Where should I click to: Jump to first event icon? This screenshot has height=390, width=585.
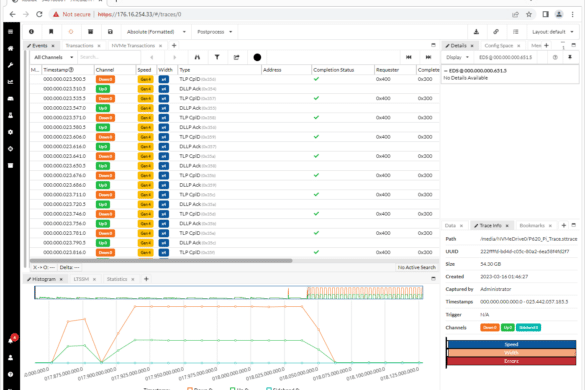click(409, 57)
